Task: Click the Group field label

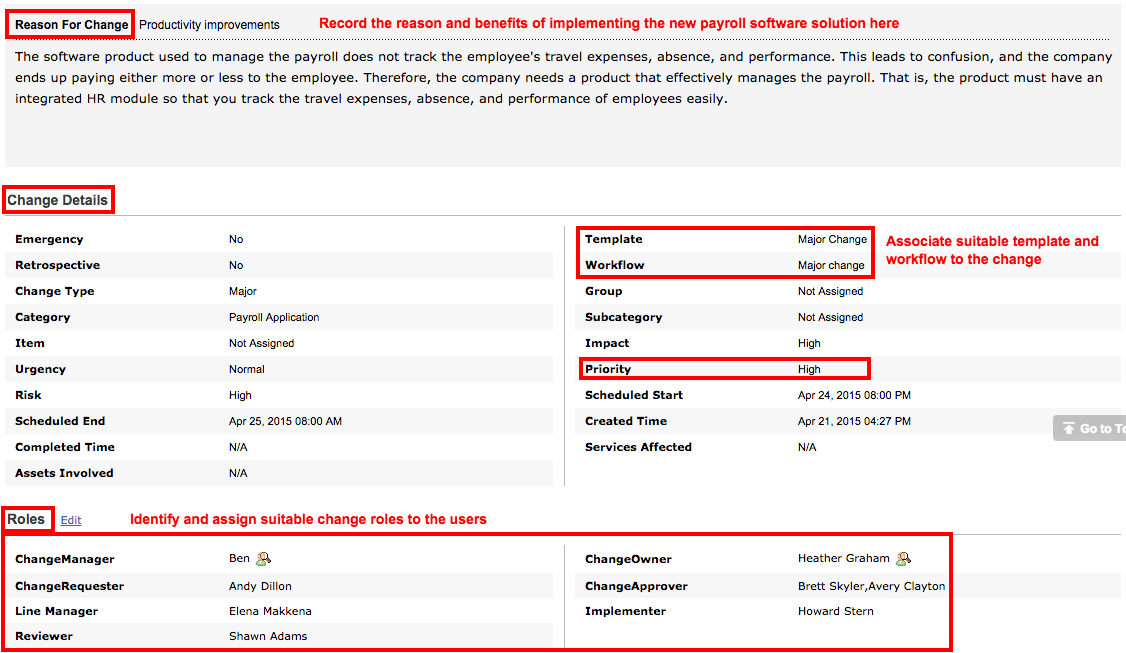Action: coord(603,291)
